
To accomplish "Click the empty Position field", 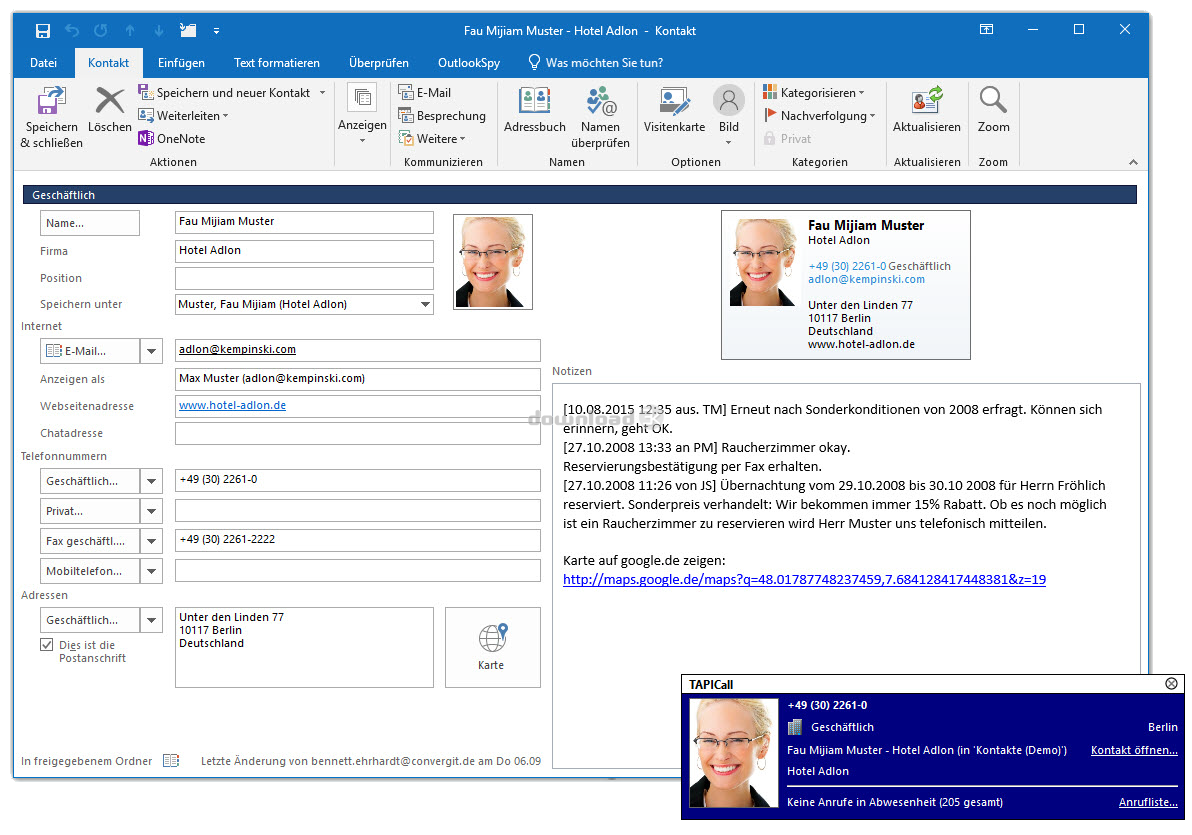I will pyautogui.click(x=304, y=278).
